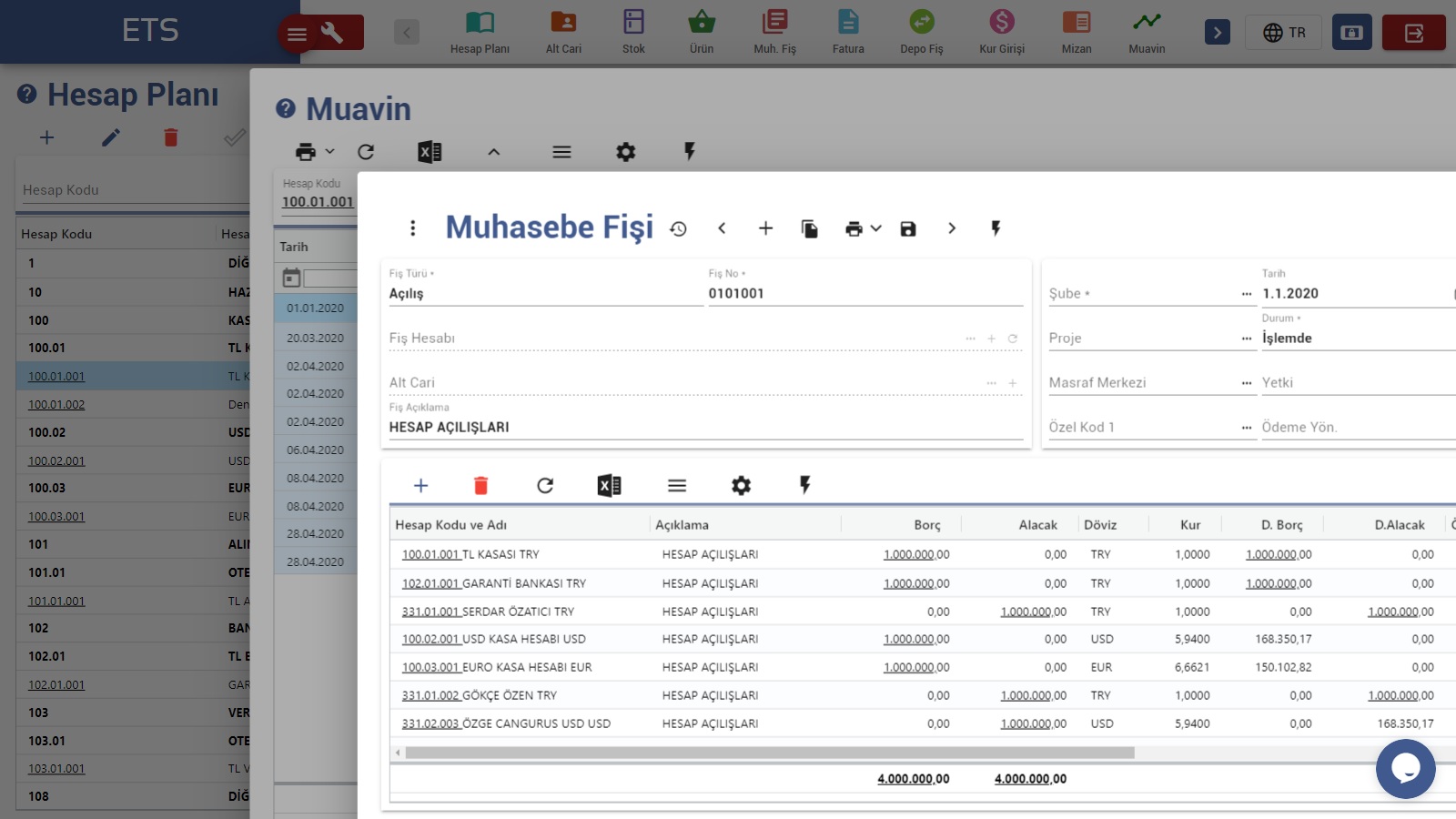
Task: Open the Fatura top menu item
Action: (x=848, y=33)
